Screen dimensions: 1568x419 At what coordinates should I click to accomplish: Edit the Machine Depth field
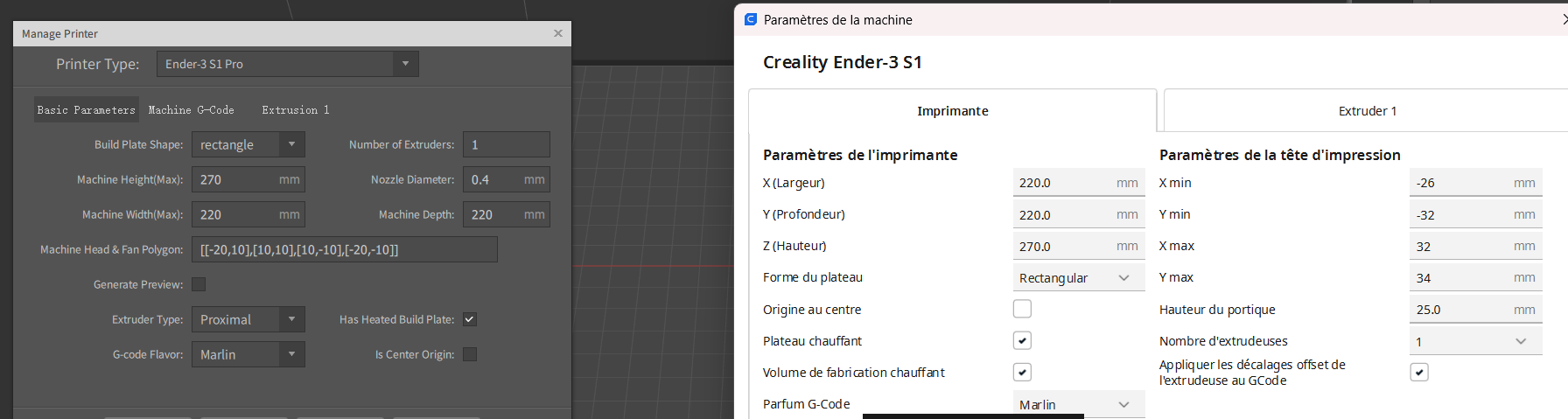tap(507, 214)
